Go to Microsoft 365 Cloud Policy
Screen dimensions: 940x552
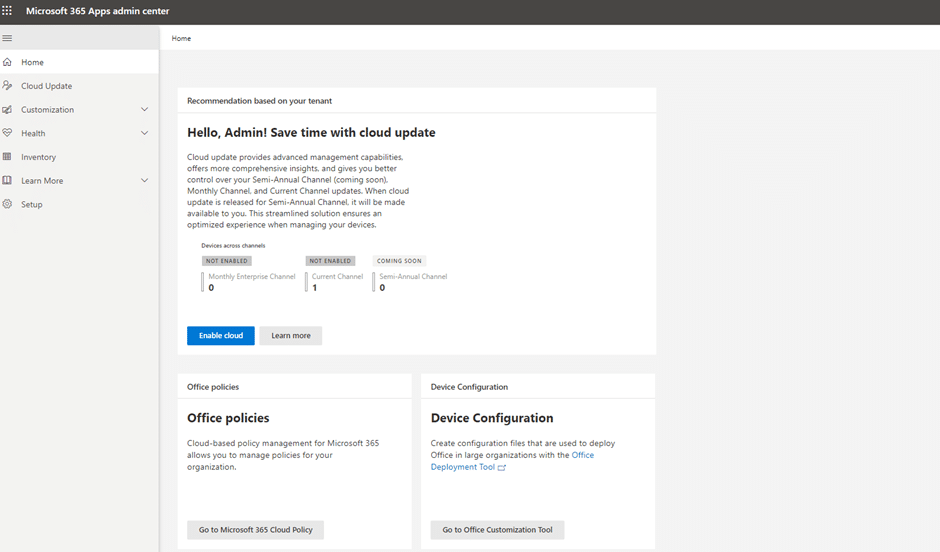click(255, 530)
